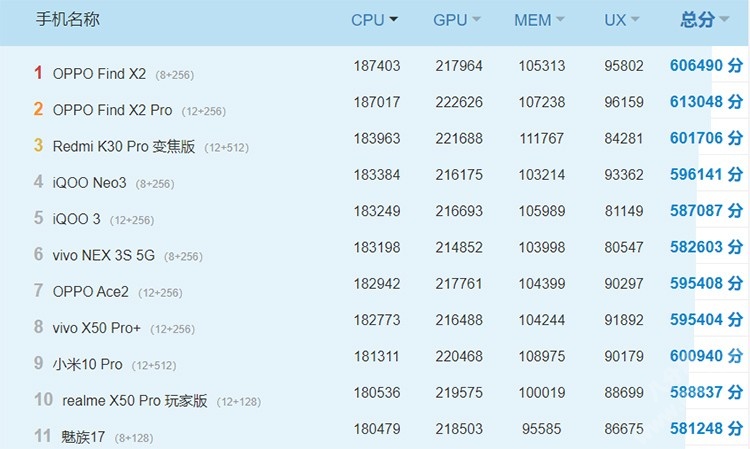Click the 手机名称 column header
750x449 pixels.
[x=67, y=19]
